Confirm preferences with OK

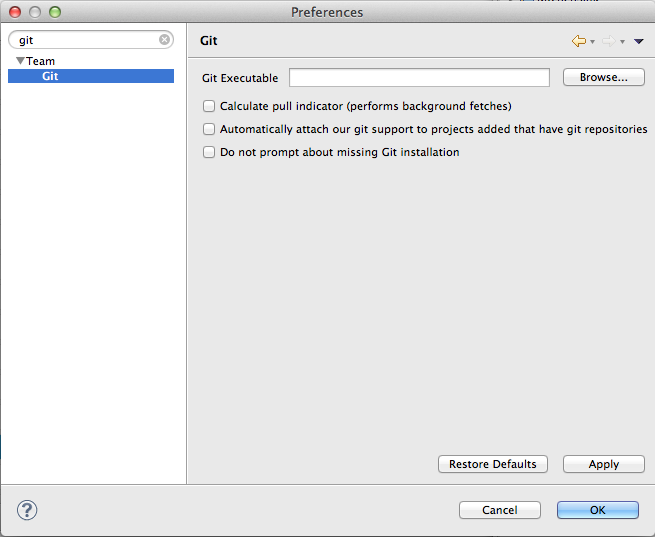pyautogui.click(x=597, y=510)
